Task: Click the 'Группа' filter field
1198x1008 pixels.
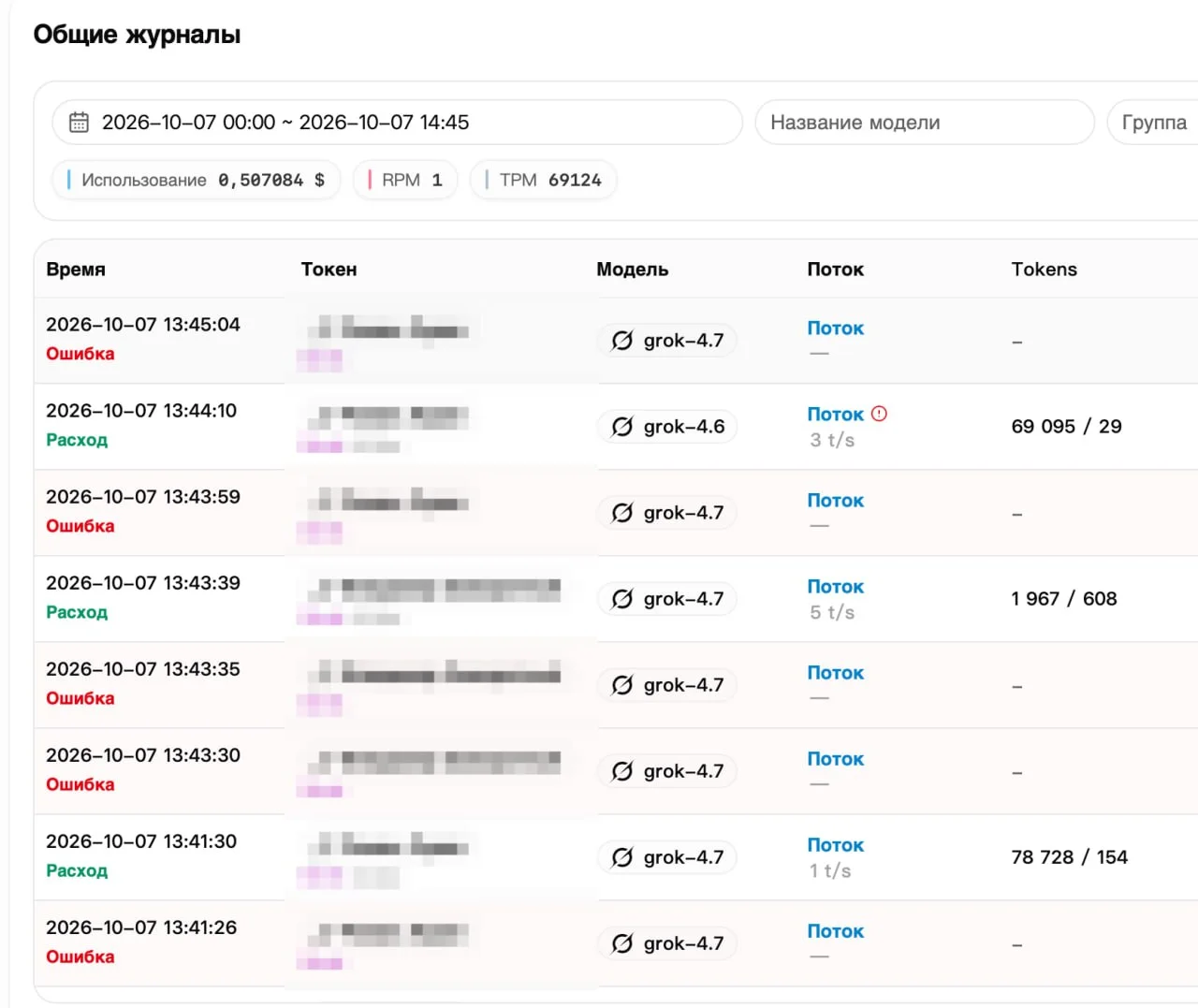Action: [1153, 123]
